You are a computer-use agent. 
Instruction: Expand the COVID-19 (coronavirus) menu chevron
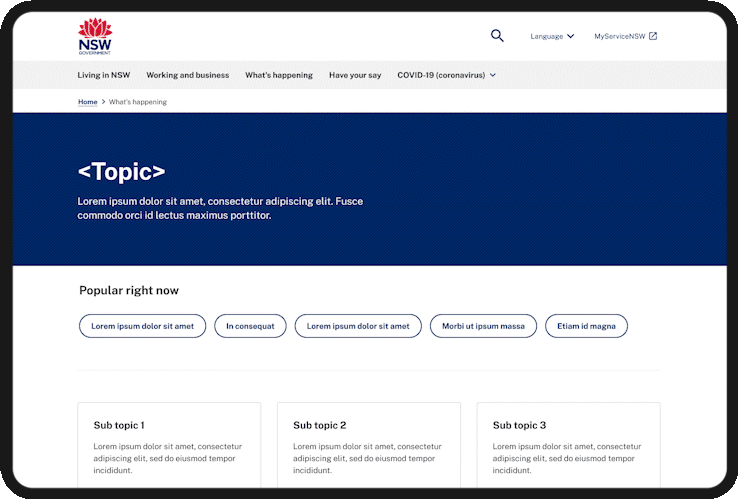coord(492,75)
